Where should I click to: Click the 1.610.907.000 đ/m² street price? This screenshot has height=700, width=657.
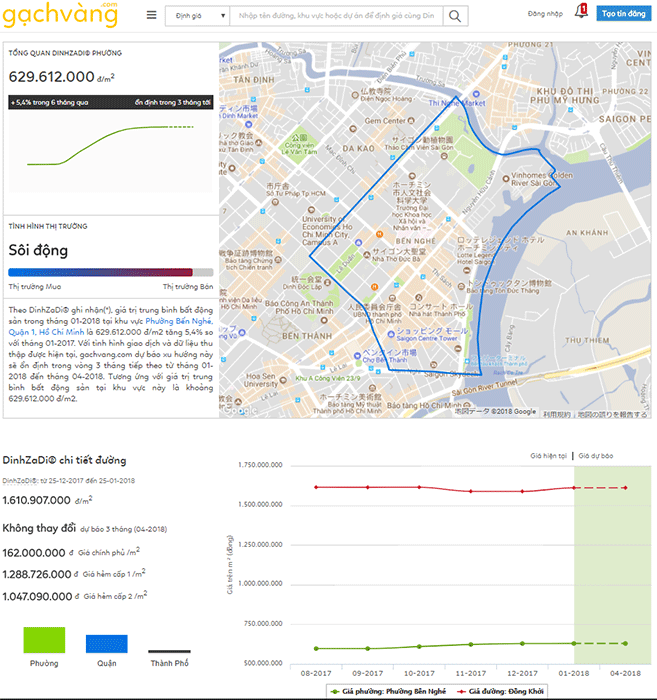[x=47, y=500]
